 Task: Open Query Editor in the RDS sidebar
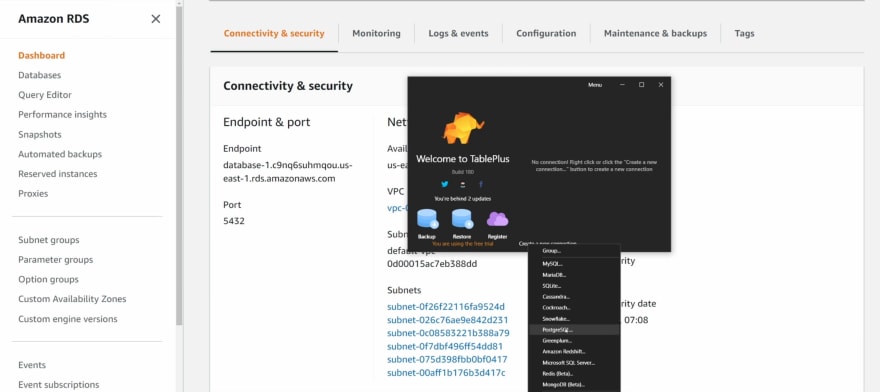click(x=45, y=95)
